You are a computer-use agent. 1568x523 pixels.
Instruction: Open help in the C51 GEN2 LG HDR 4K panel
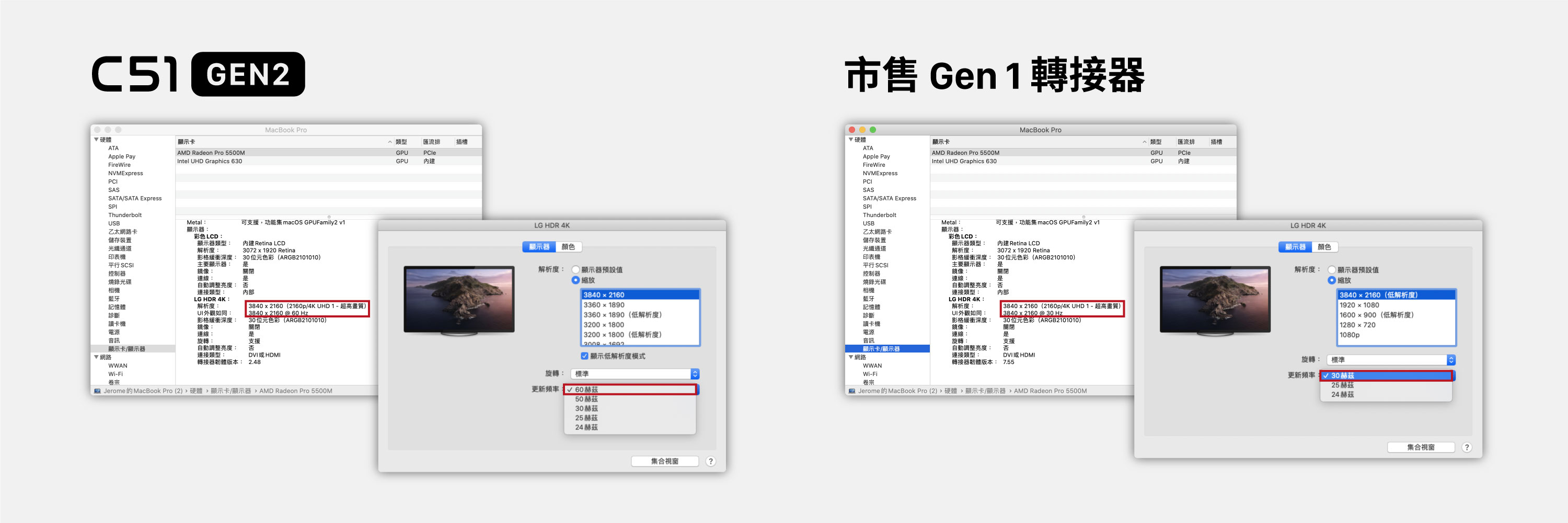pyautogui.click(x=710, y=461)
